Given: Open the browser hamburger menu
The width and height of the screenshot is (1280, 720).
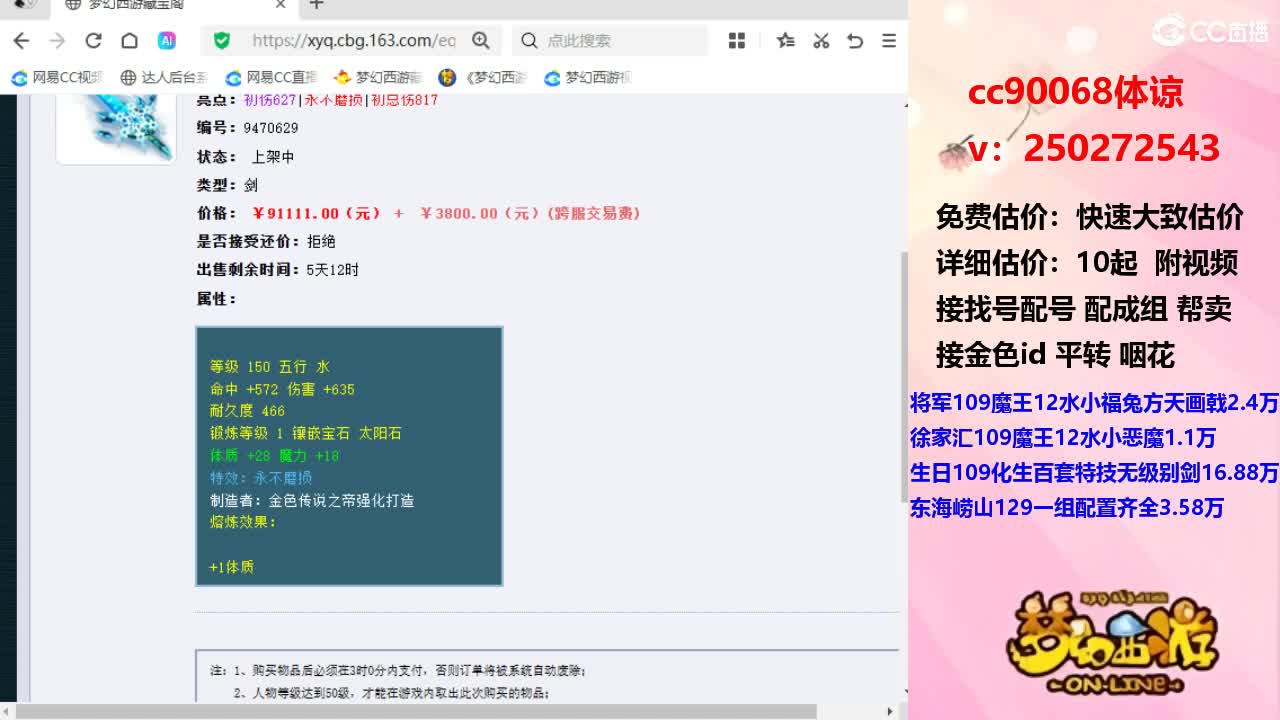Looking at the screenshot, I should pyautogui.click(x=889, y=41).
